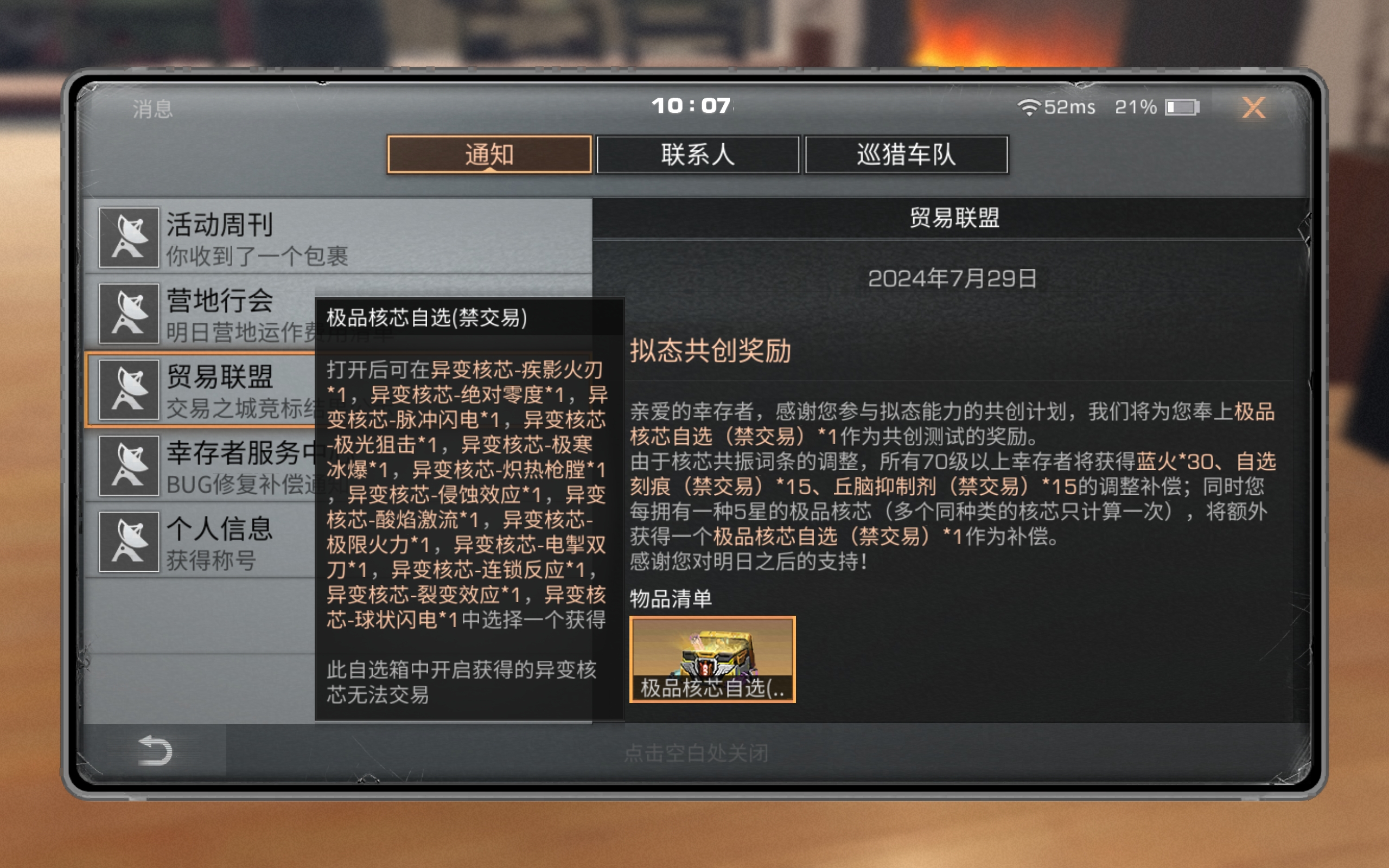Open the 活动周刊 satellite dish icon
This screenshot has width=1389, height=868.
(129, 238)
